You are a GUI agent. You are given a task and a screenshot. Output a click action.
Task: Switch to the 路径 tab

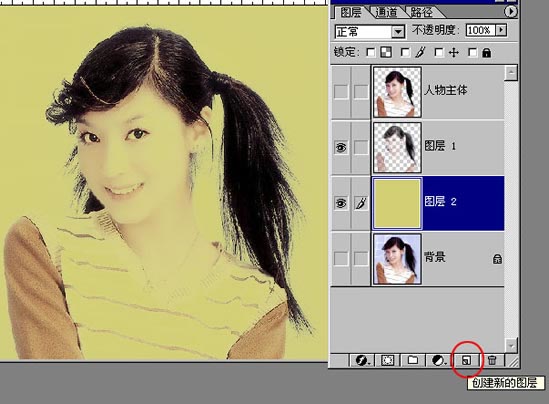pos(422,12)
